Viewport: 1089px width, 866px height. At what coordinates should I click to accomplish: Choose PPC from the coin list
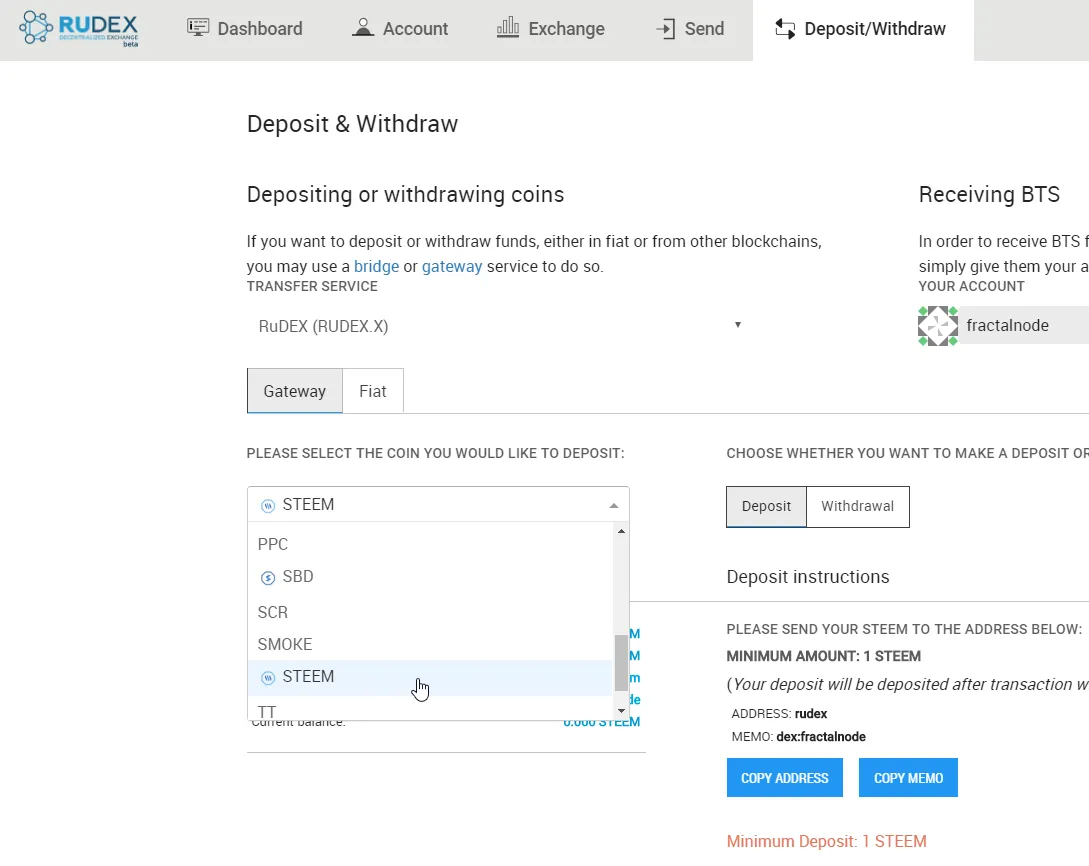[430, 544]
